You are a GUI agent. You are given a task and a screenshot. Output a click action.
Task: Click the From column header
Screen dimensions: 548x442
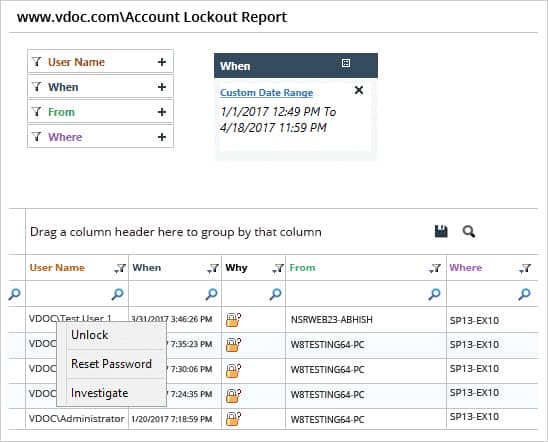click(302, 268)
